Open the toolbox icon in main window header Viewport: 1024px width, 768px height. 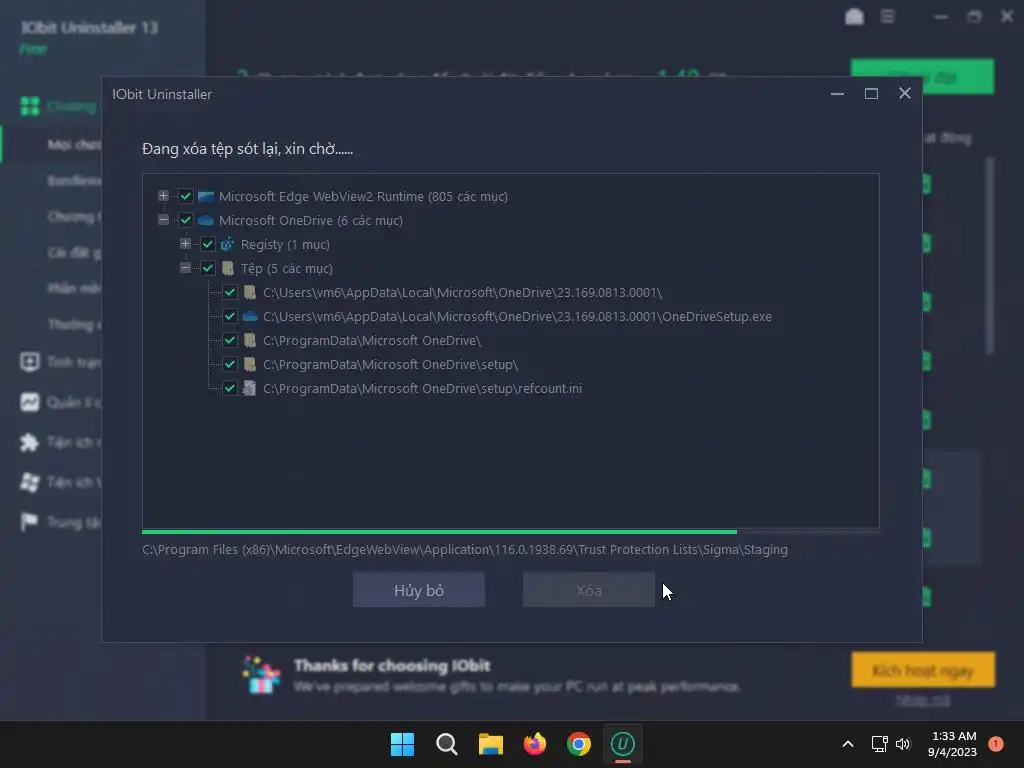coord(854,16)
